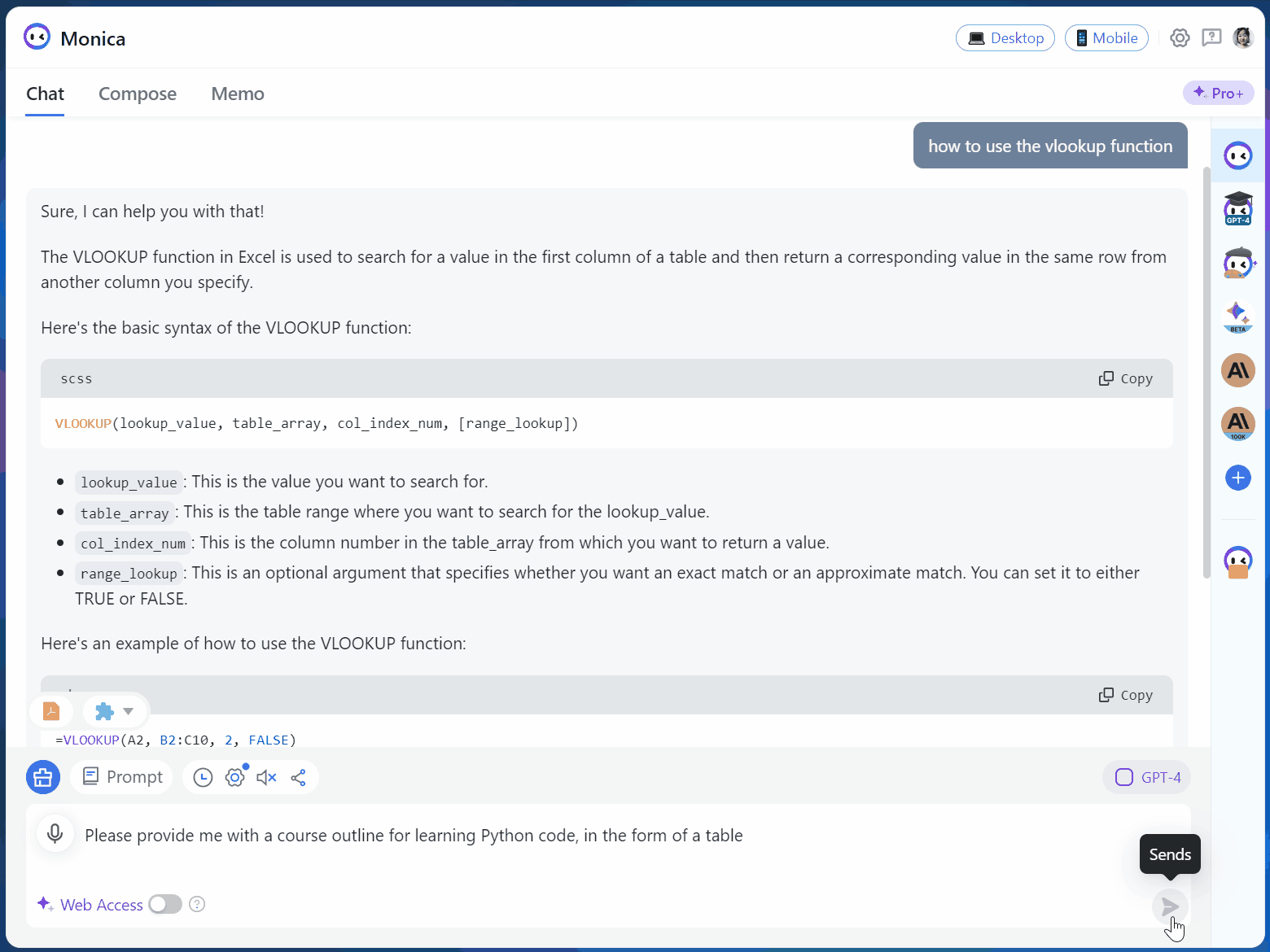Open the settings gear icon
The image size is (1270, 952).
pos(1180,38)
